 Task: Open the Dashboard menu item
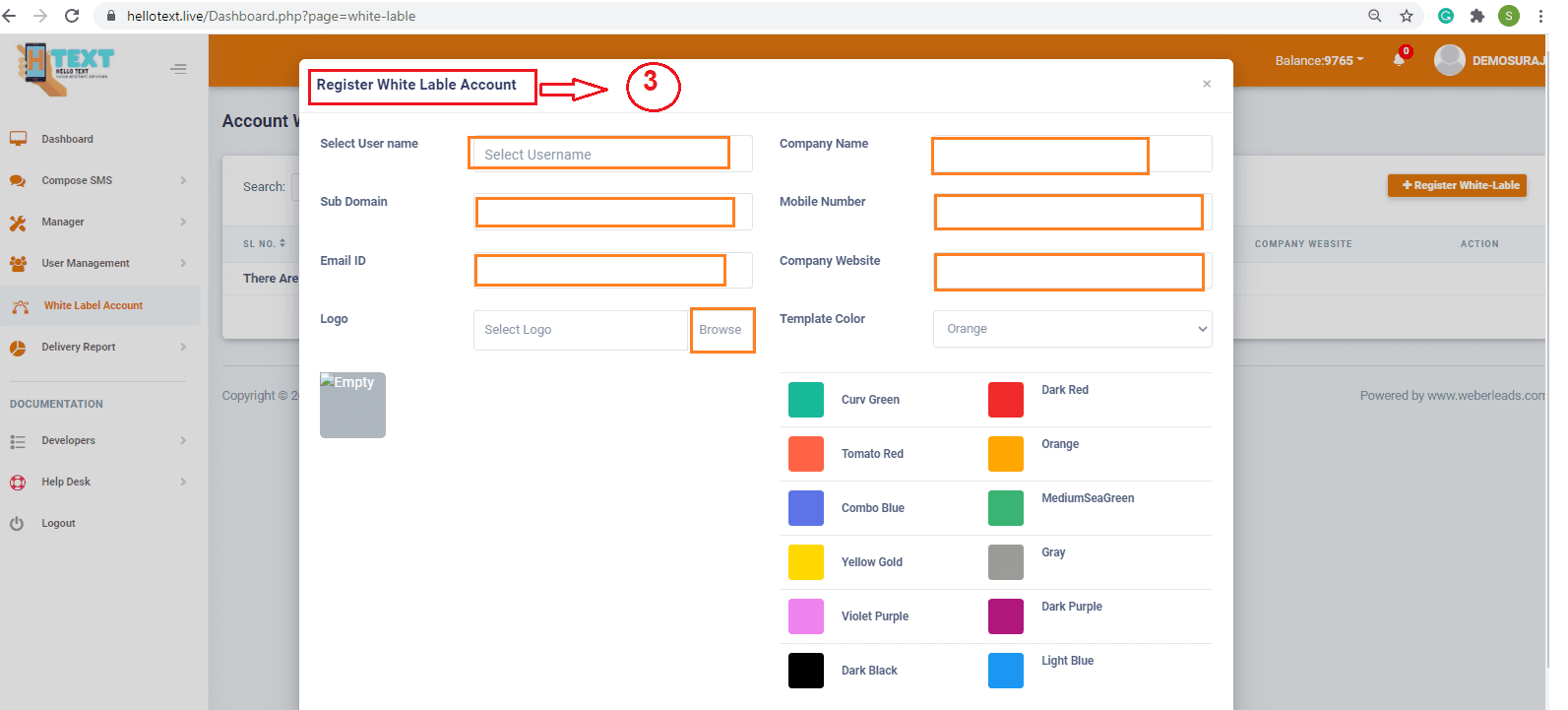pos(67,139)
